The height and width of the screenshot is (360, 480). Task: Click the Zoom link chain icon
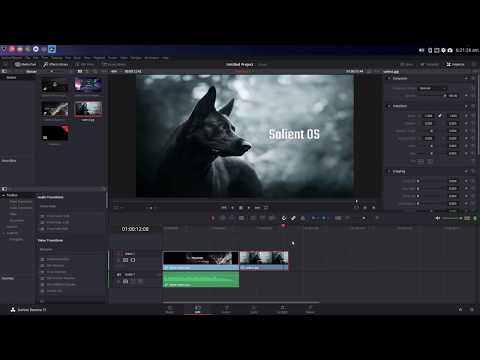[440, 116]
